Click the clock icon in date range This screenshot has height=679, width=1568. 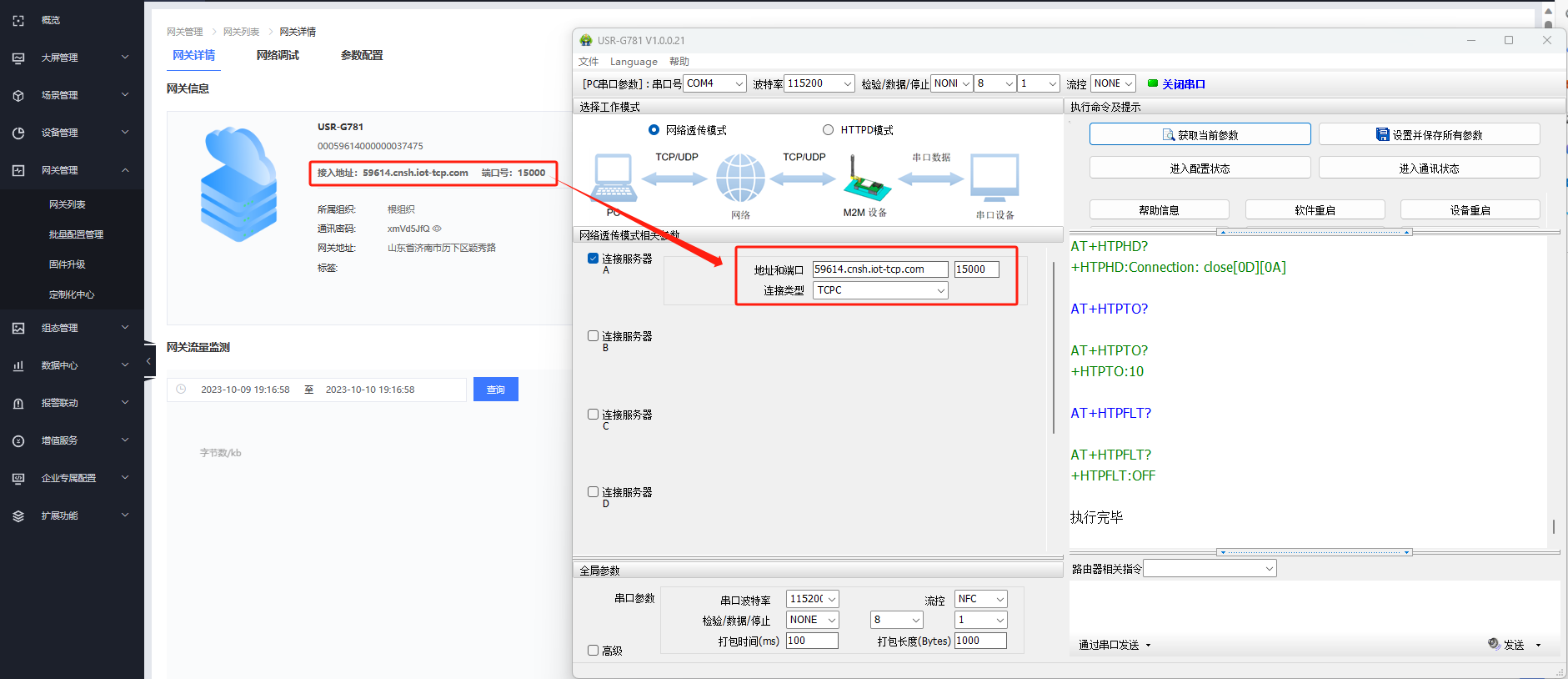click(x=181, y=390)
